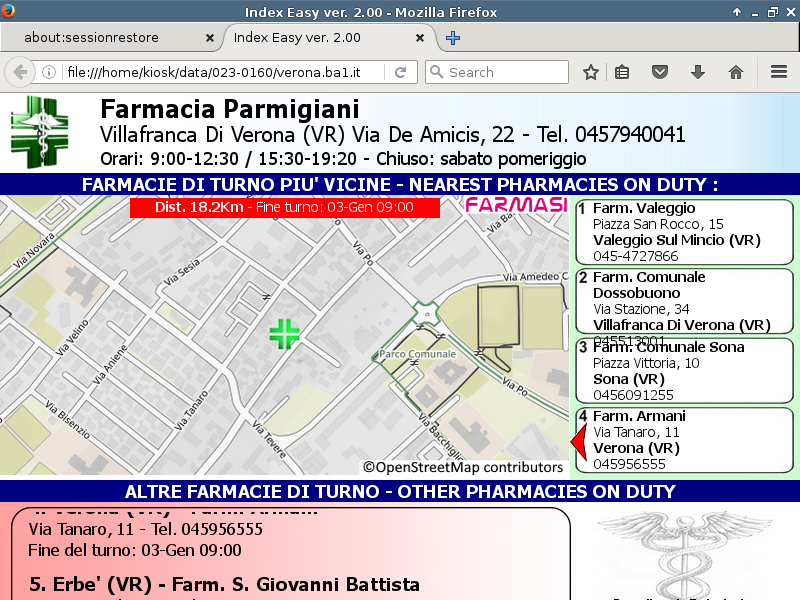Image resolution: width=800 pixels, height=600 pixels.
Task: Show bookmarks list icon in toolbar
Action: [622, 72]
